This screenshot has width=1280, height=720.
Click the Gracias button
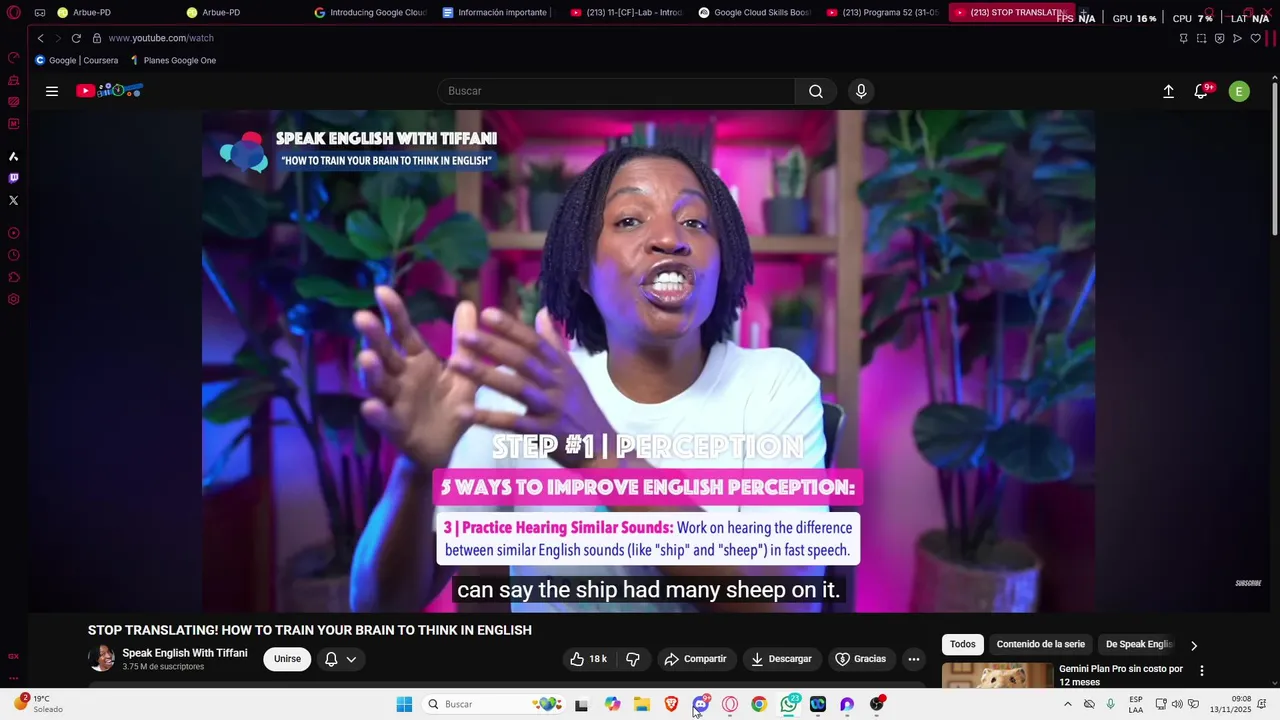[861, 659]
